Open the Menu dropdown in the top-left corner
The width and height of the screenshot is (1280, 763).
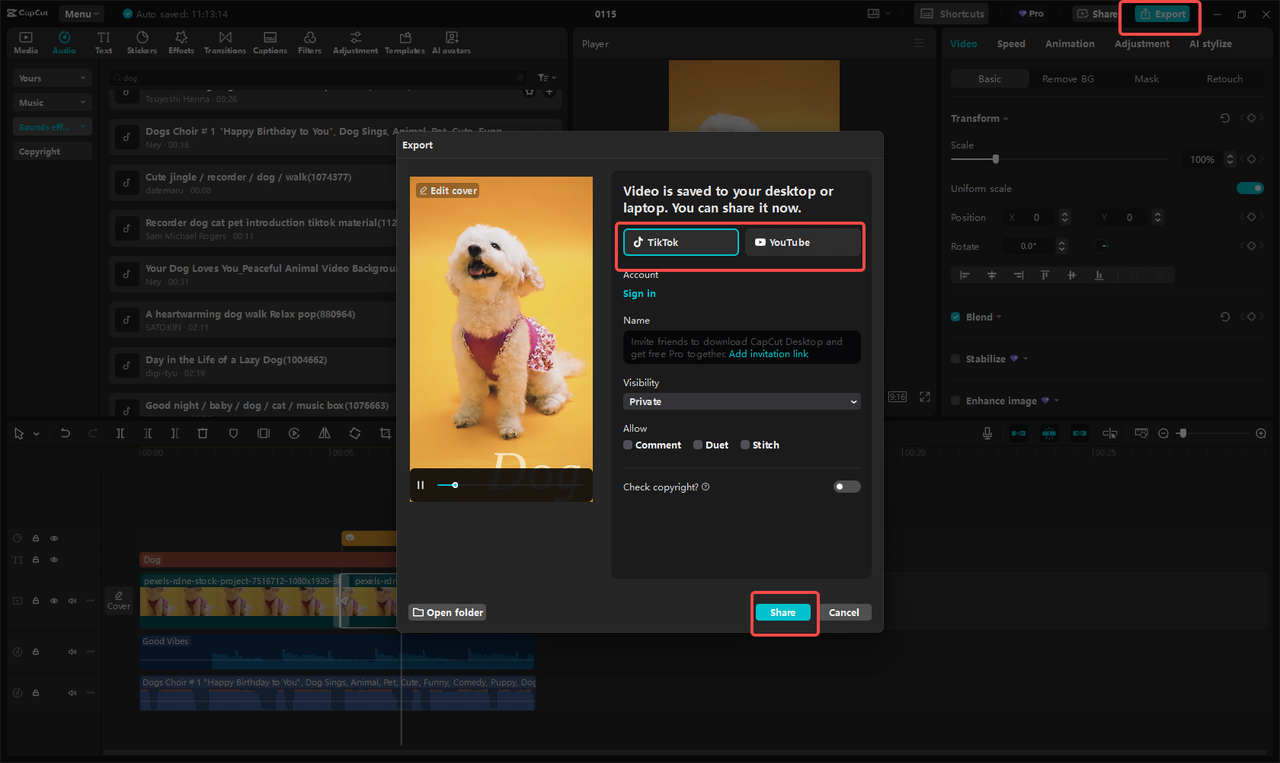(80, 13)
